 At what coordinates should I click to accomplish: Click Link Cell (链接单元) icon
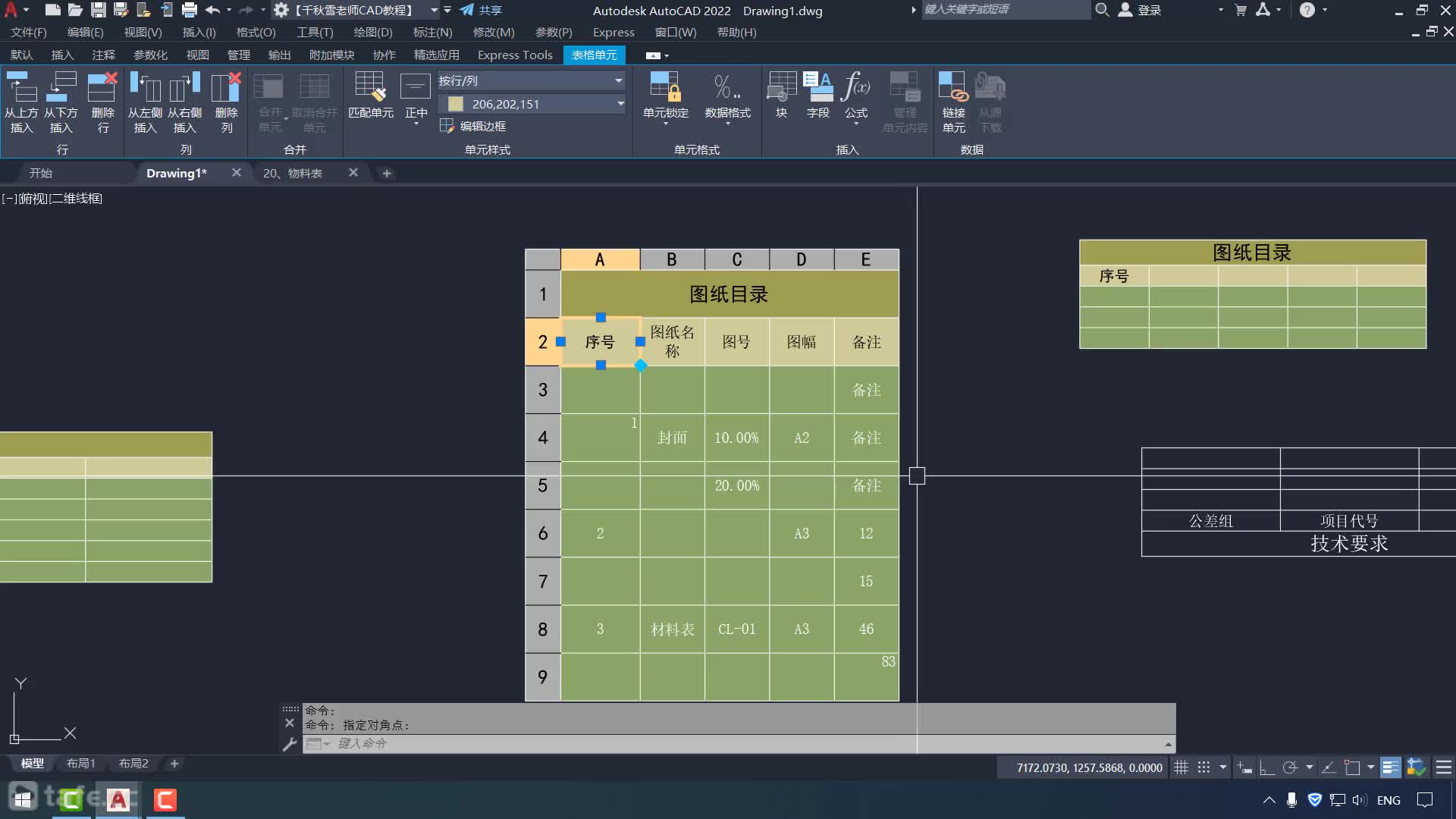953,86
